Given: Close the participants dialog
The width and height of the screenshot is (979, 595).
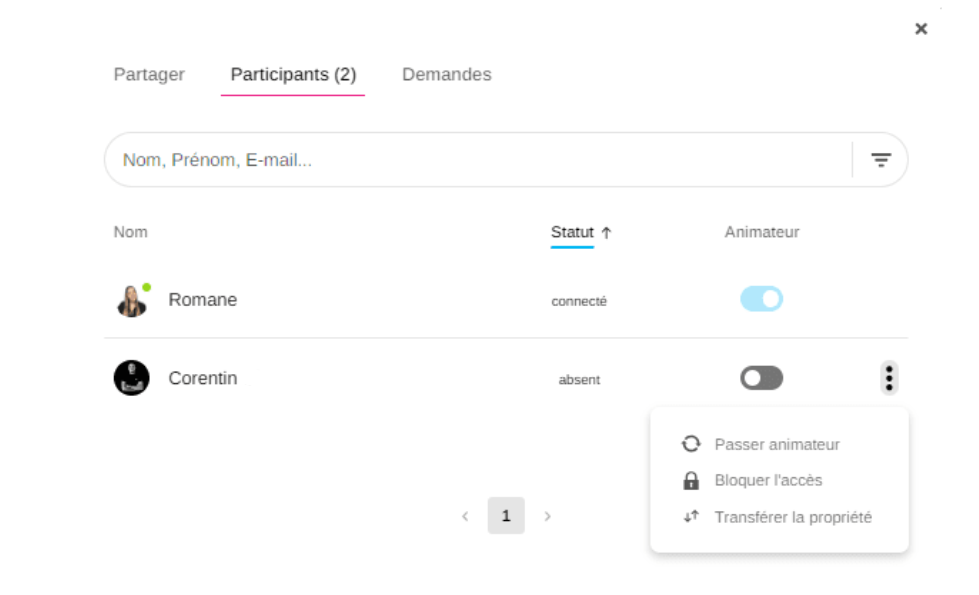Looking at the screenshot, I should click(921, 29).
